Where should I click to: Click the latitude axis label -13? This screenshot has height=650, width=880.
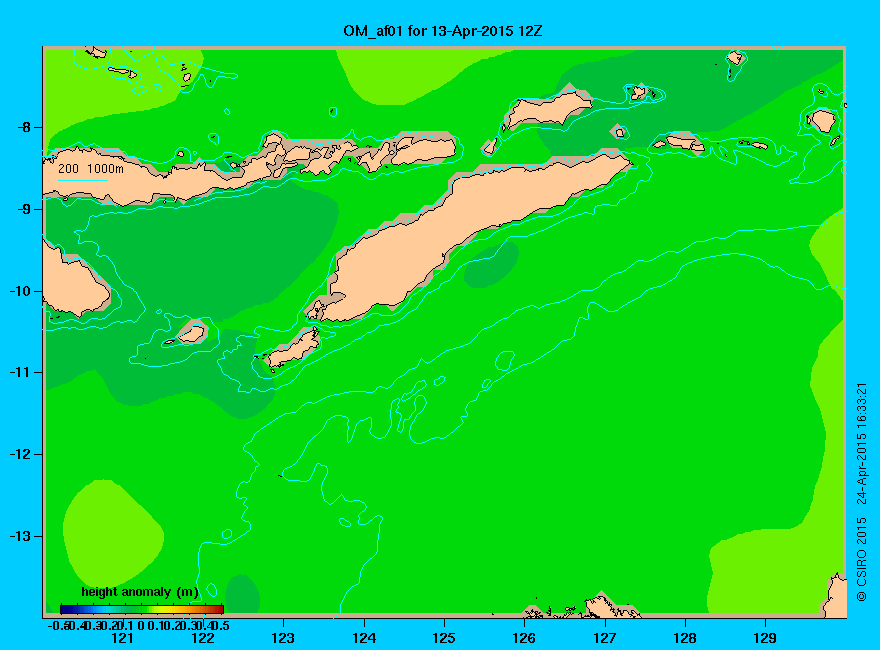[20, 536]
